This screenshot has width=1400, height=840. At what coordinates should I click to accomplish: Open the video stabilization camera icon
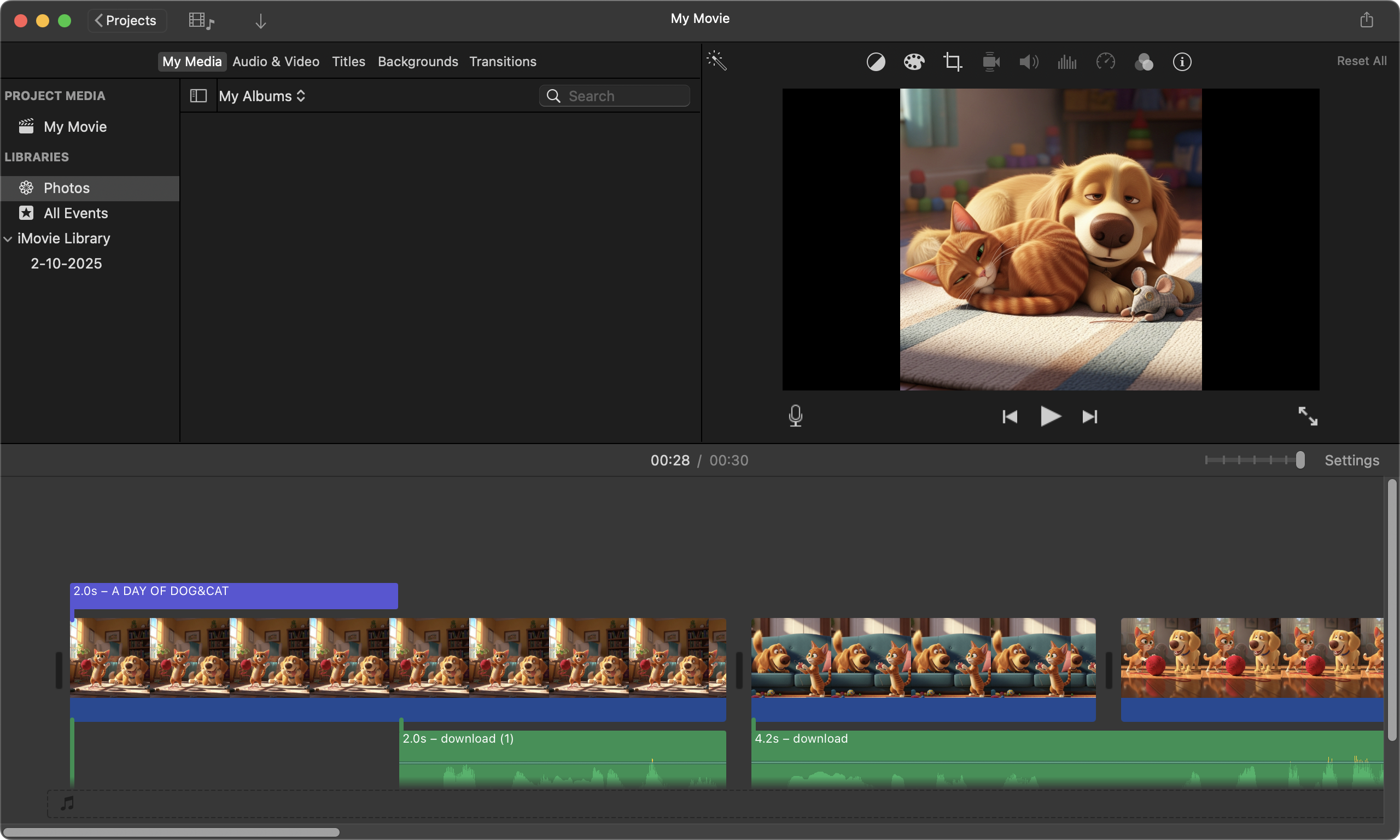pyautogui.click(x=991, y=62)
